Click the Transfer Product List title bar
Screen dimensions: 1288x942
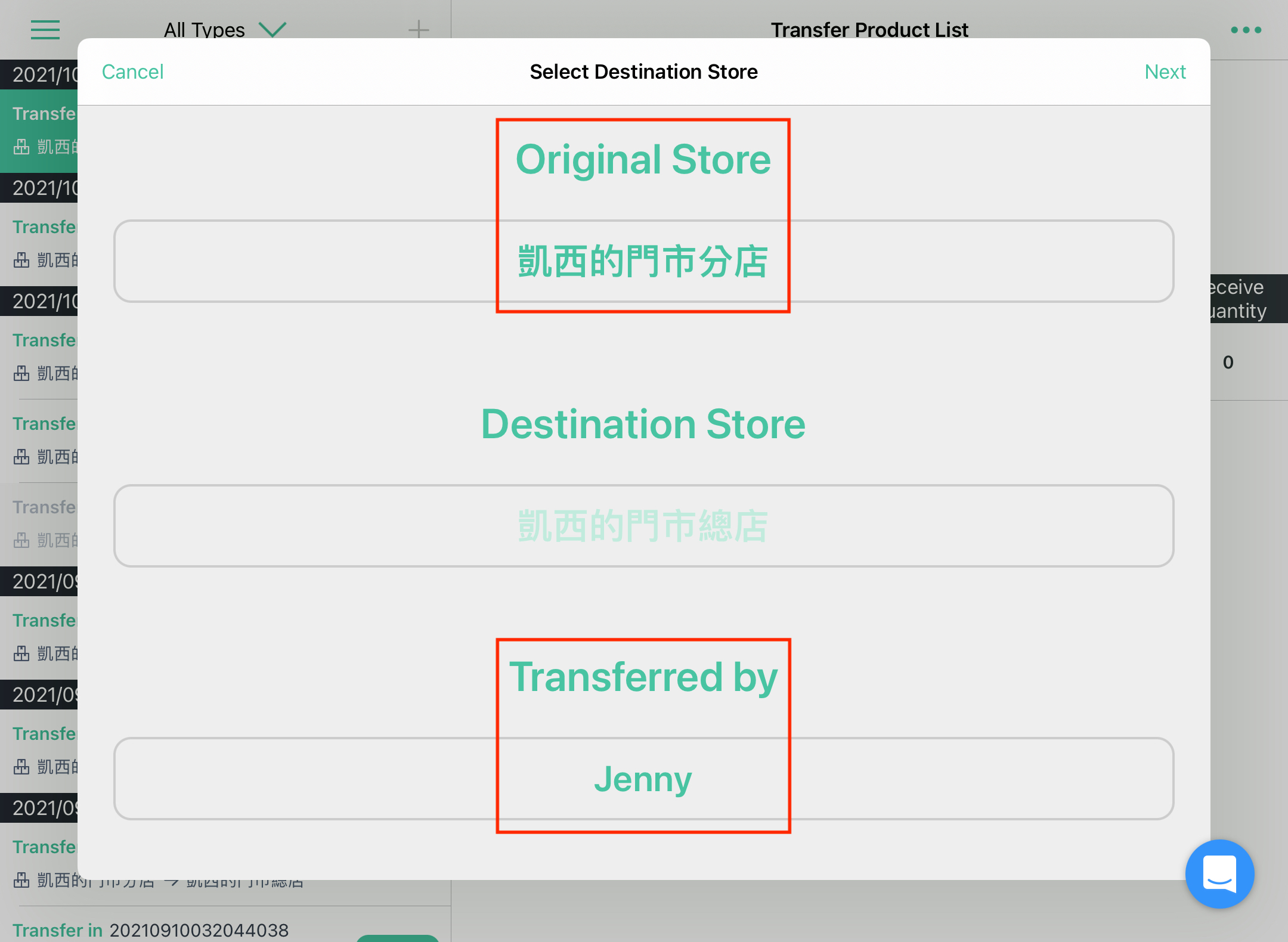pos(870,29)
